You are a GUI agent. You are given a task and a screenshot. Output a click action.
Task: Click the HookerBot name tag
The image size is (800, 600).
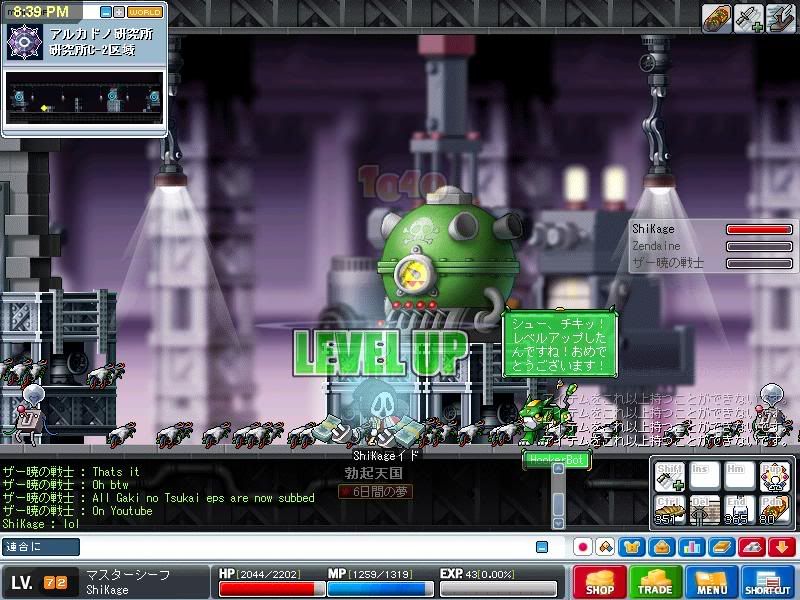pyautogui.click(x=557, y=460)
